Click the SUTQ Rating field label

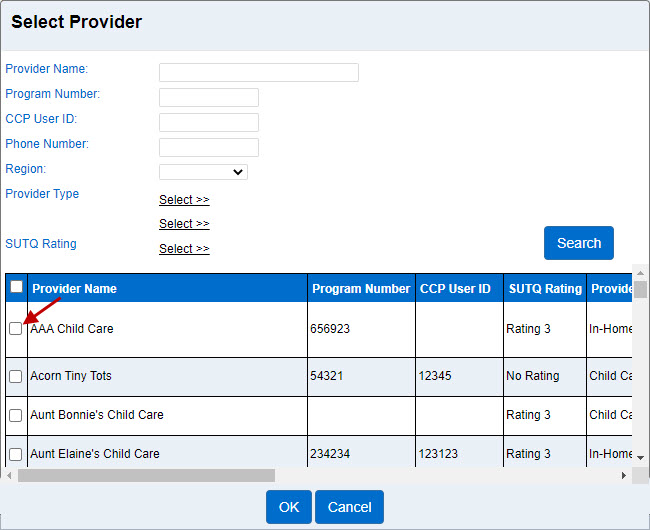coord(41,244)
